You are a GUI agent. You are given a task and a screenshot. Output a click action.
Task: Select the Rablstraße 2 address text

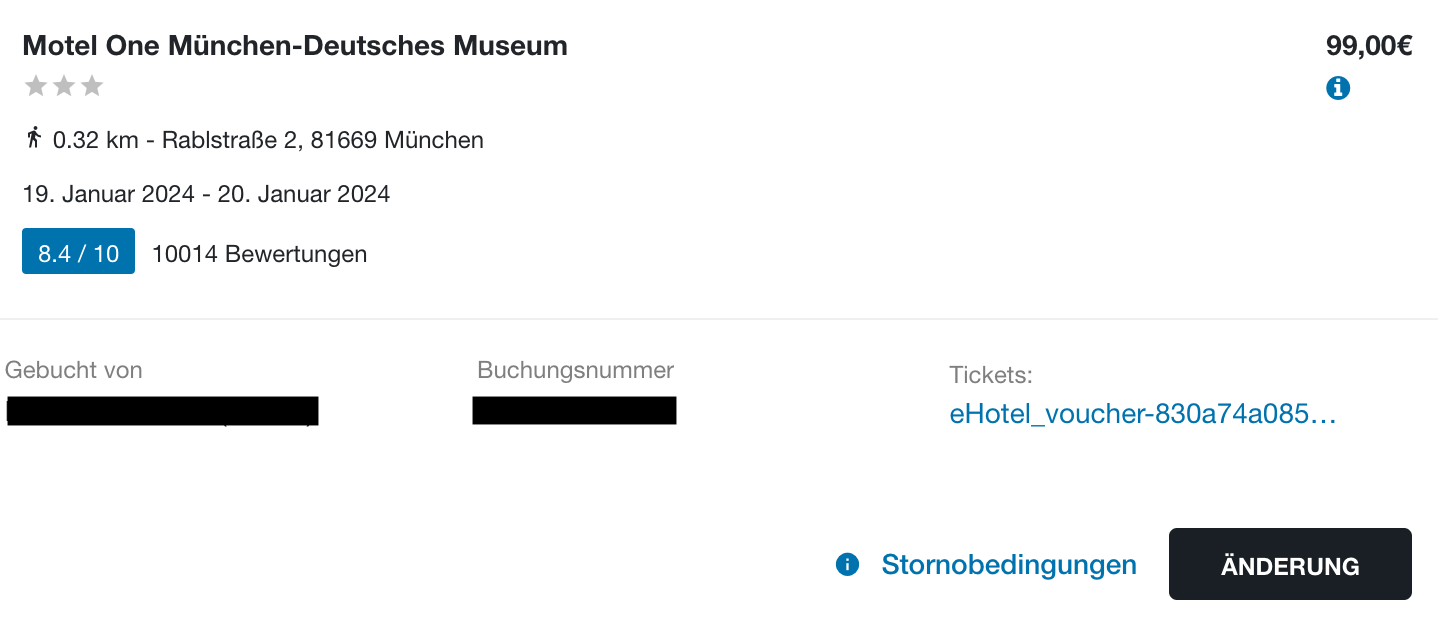[x=323, y=140]
